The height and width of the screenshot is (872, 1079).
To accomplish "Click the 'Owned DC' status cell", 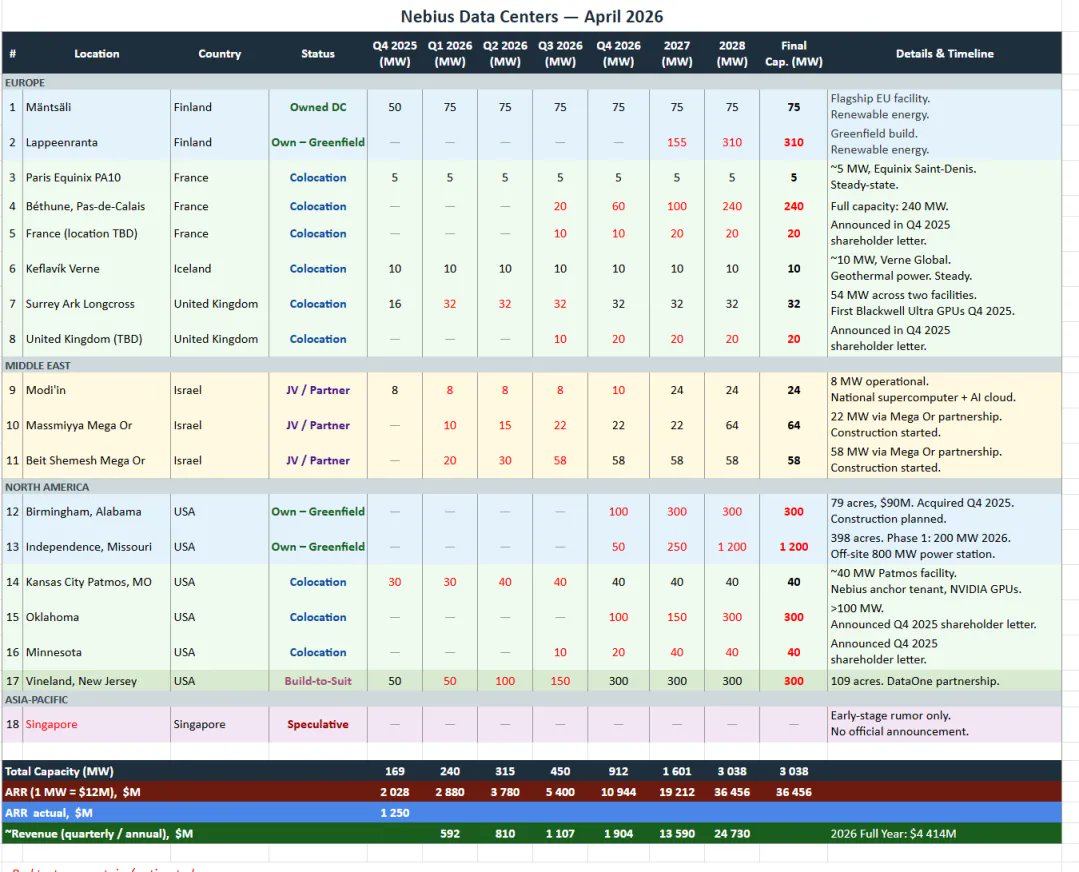I will pos(318,107).
